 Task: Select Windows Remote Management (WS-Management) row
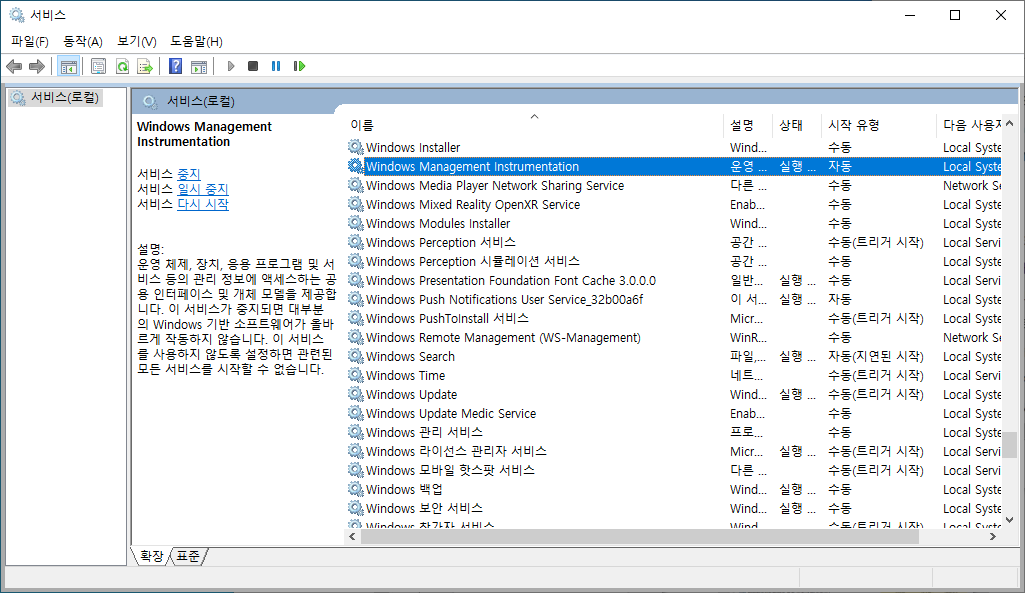tap(674, 337)
